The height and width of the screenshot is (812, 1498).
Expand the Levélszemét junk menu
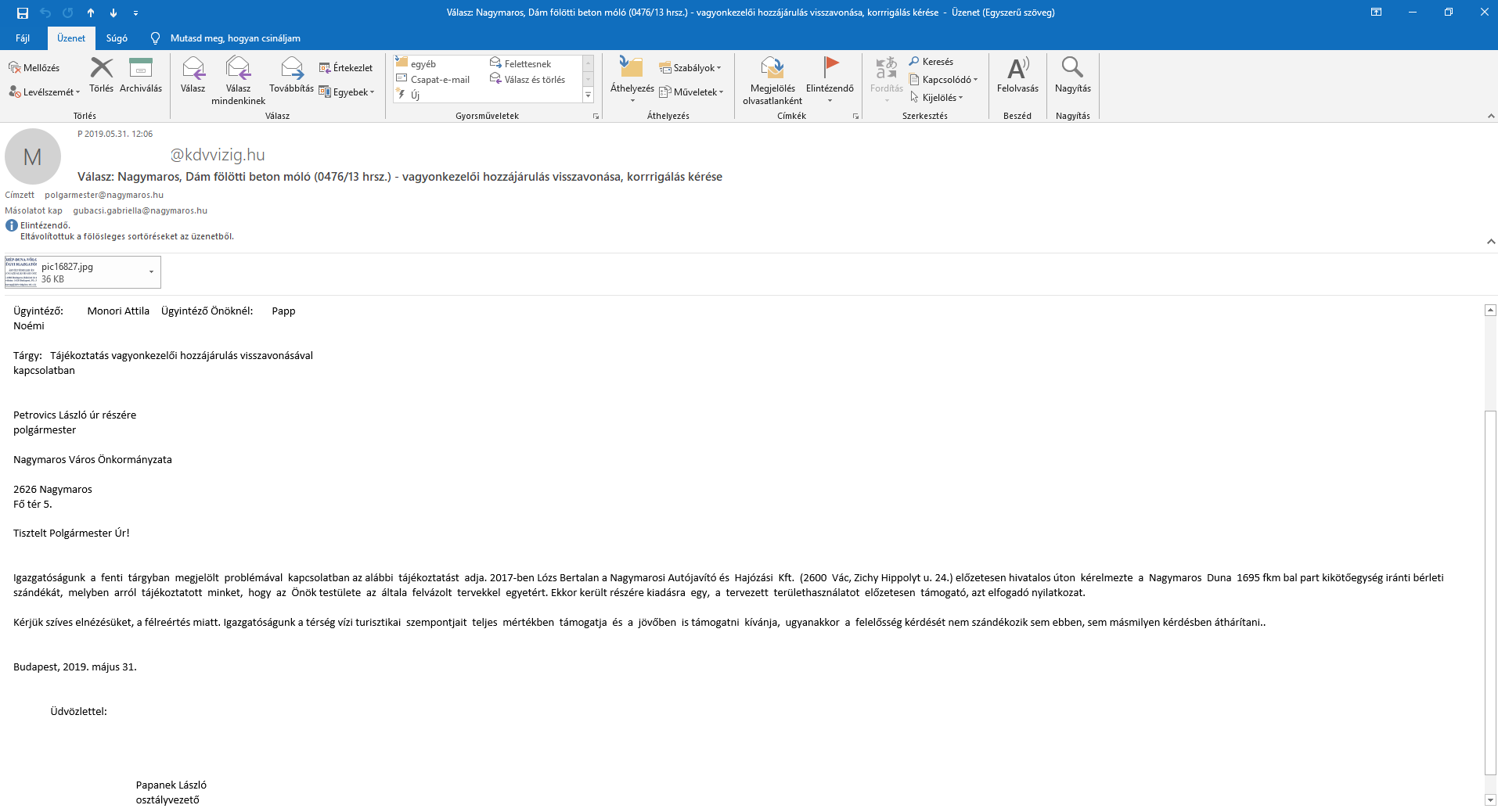(x=45, y=92)
